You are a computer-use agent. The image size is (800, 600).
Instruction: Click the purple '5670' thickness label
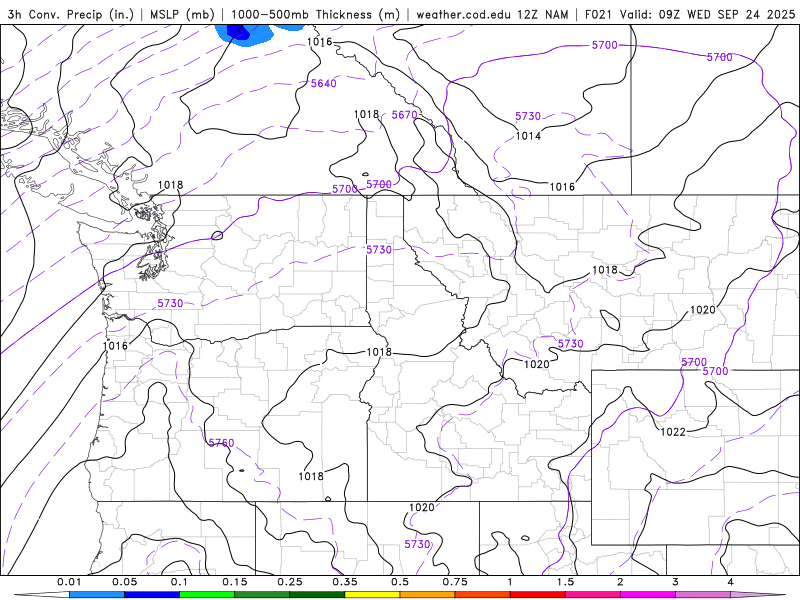[x=405, y=115]
